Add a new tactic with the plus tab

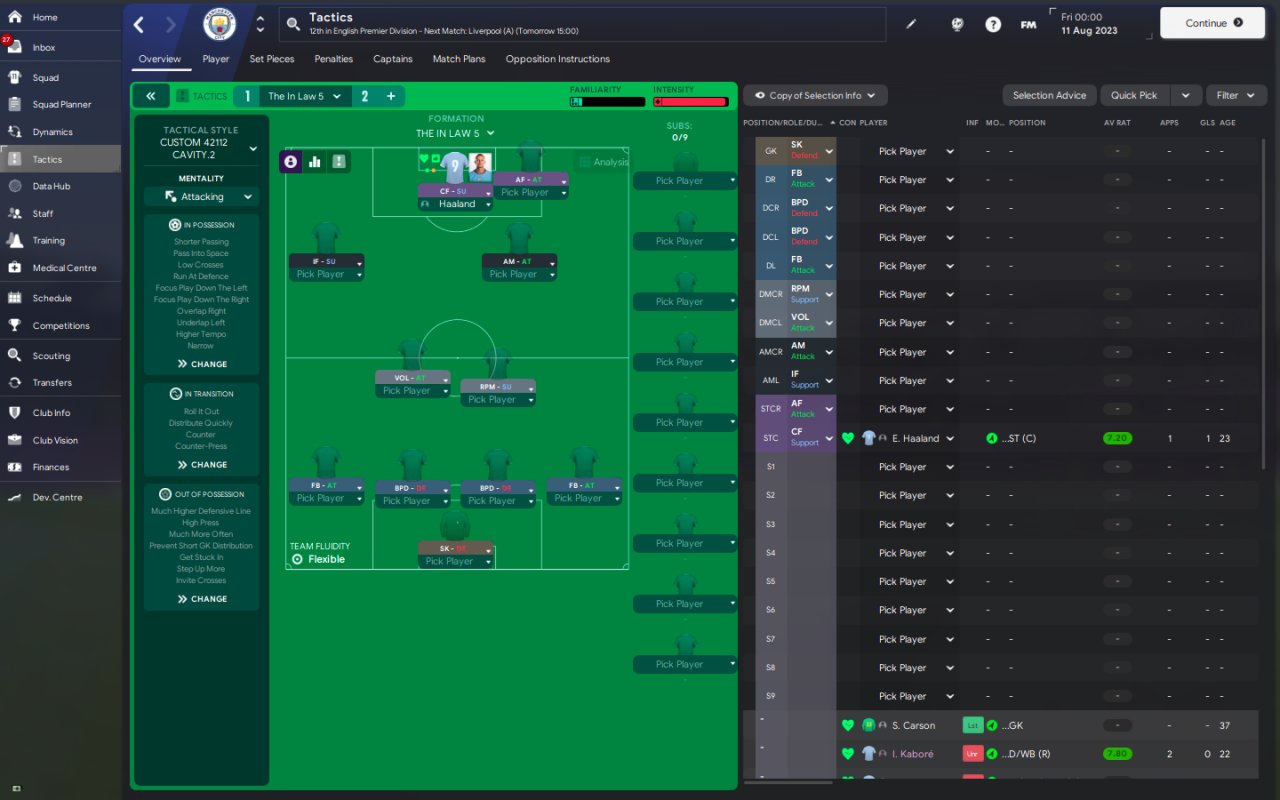391,96
